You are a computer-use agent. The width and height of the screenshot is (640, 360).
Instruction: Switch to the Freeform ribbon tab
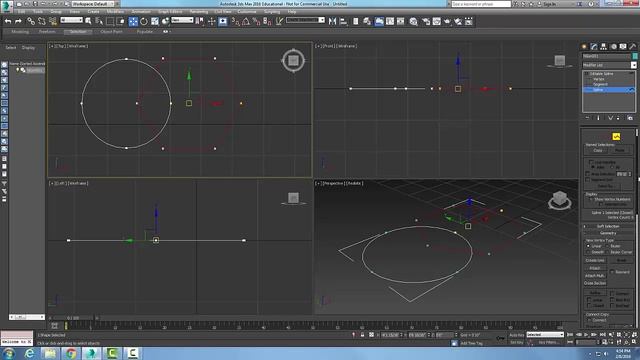point(47,31)
